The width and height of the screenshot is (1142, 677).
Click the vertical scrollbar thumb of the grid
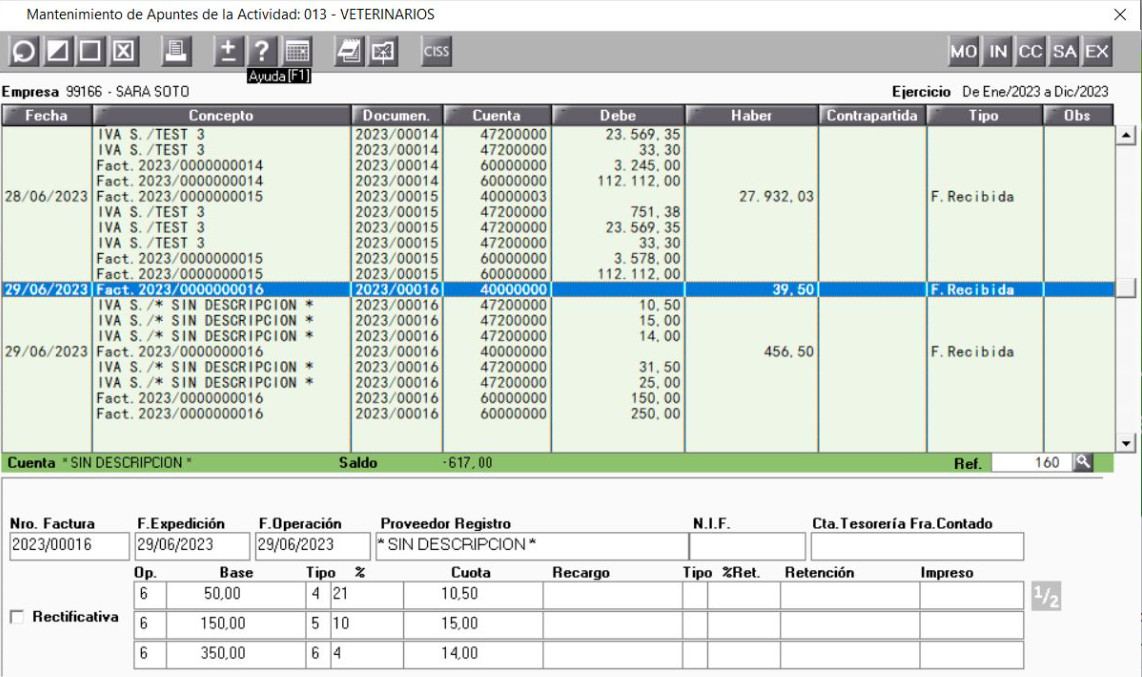pos(1126,288)
